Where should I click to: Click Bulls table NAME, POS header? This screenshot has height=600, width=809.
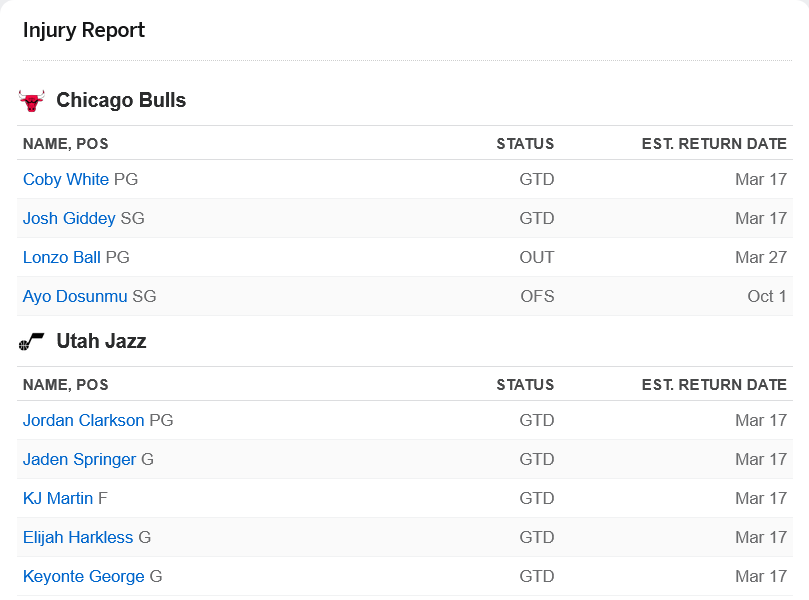(66, 143)
